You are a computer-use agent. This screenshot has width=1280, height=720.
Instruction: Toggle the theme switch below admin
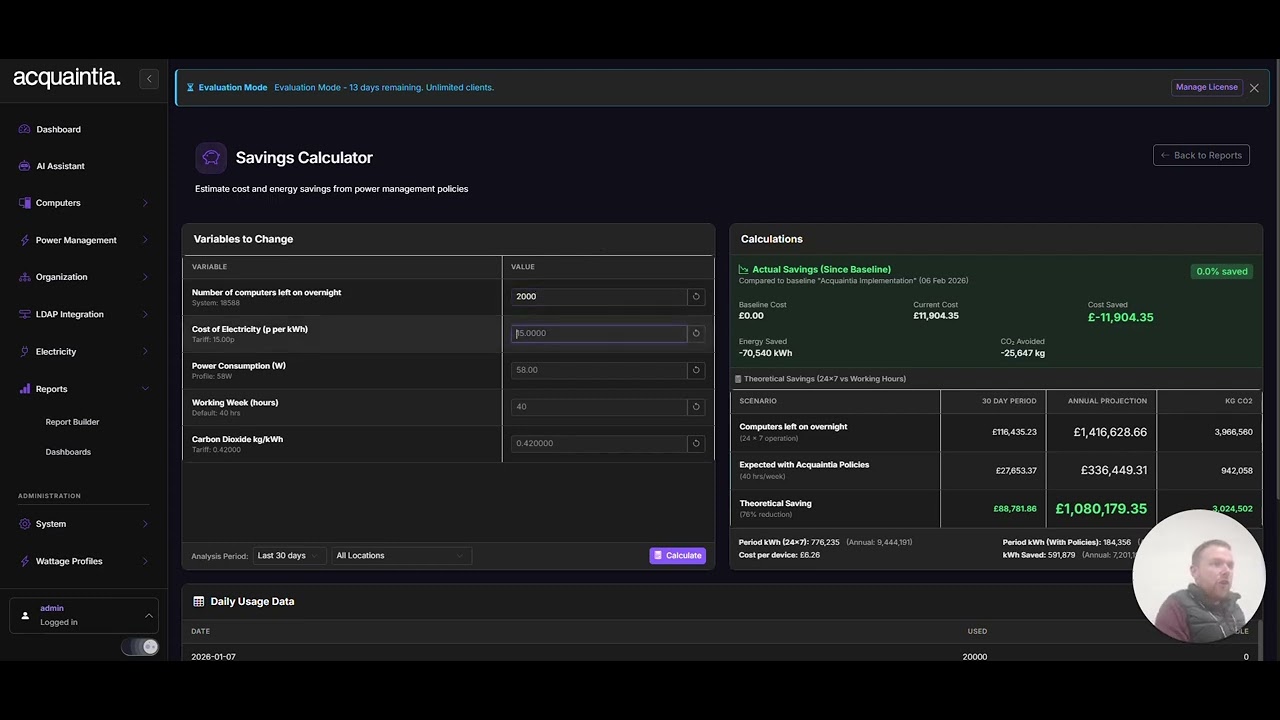(x=140, y=647)
